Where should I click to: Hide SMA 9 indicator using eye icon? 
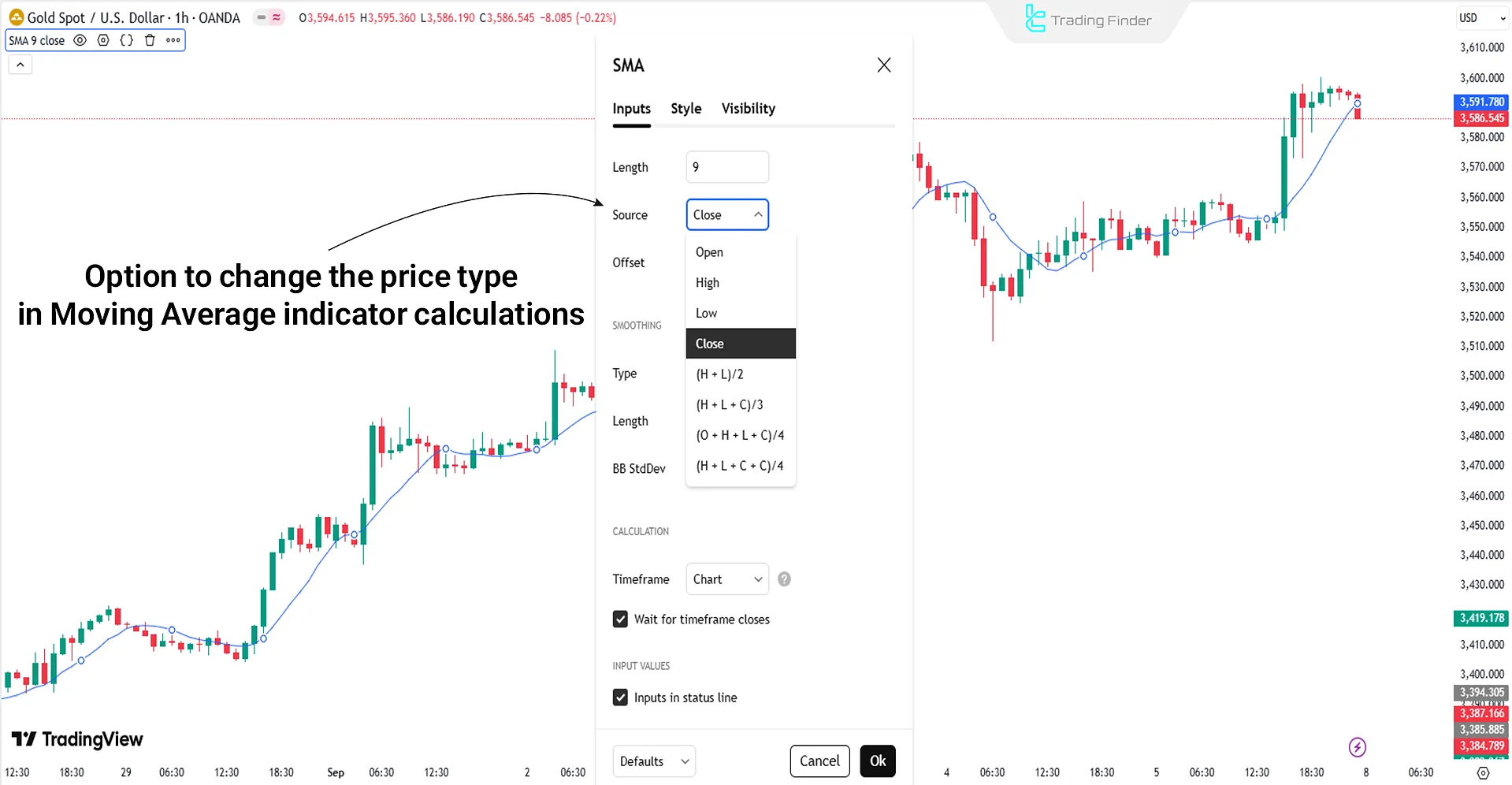click(x=80, y=40)
